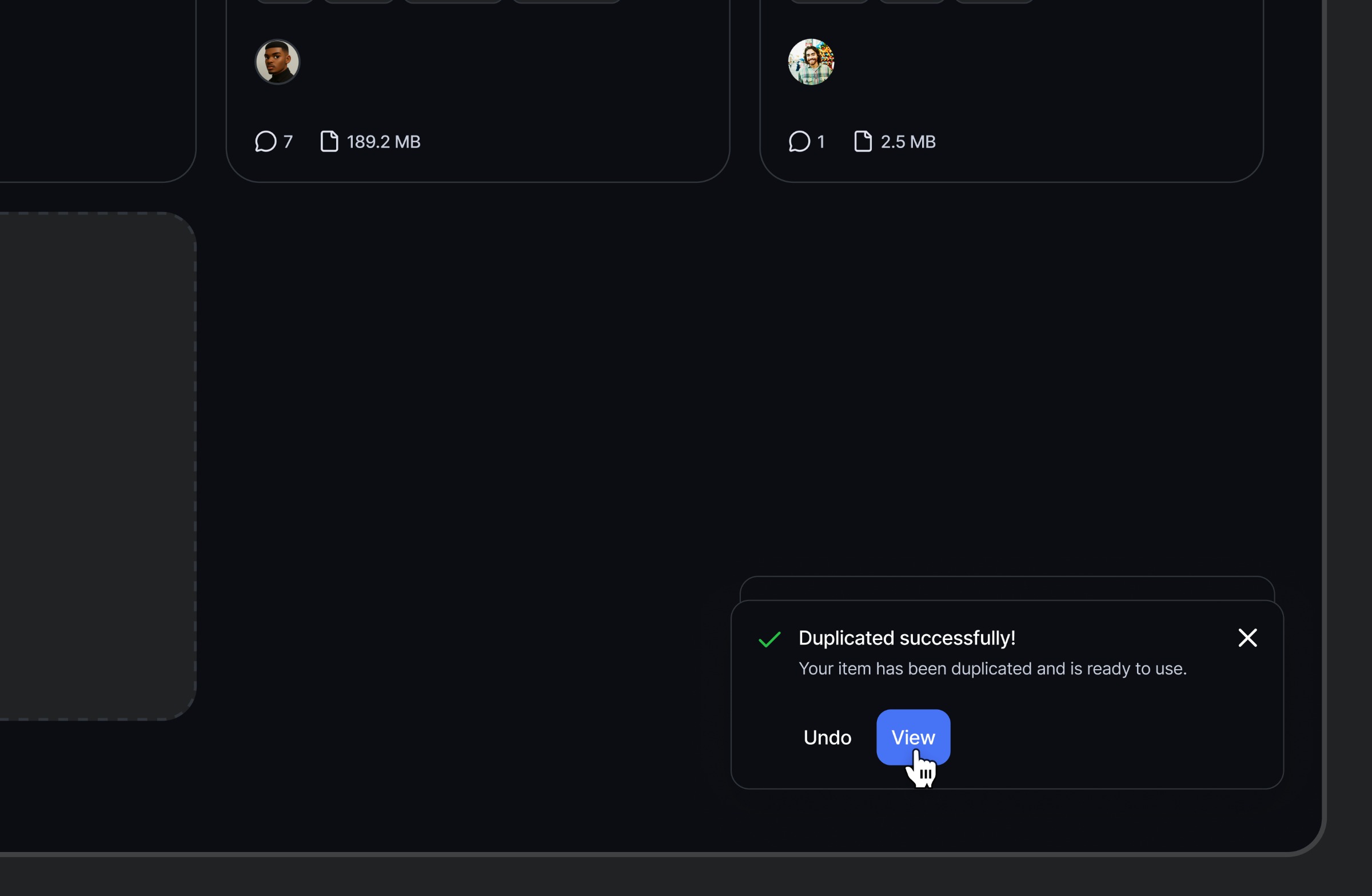Click the file icon beside 2.5 MB
1372x896 pixels.
click(863, 142)
